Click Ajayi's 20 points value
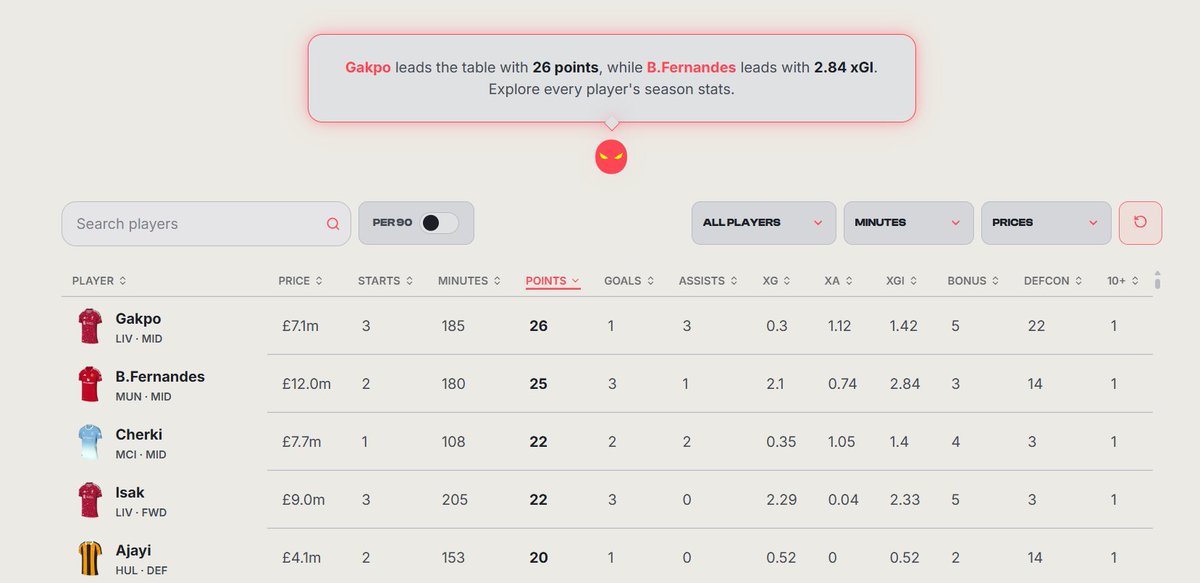 (539, 558)
